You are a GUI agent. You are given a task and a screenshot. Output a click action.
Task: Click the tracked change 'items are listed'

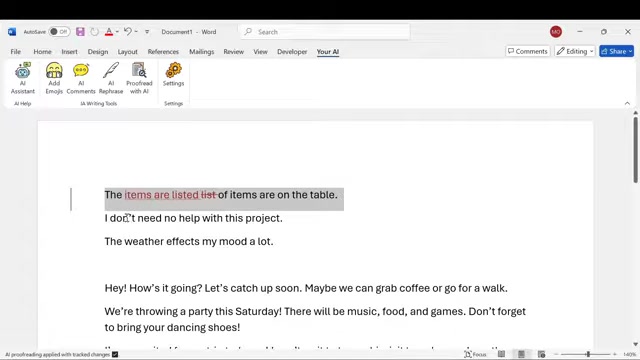coord(162,195)
